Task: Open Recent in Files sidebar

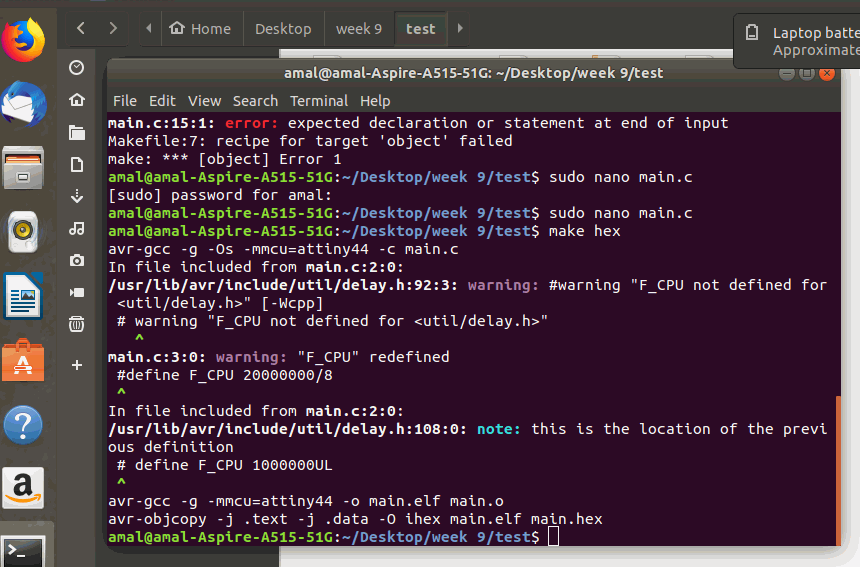Action: [x=77, y=67]
